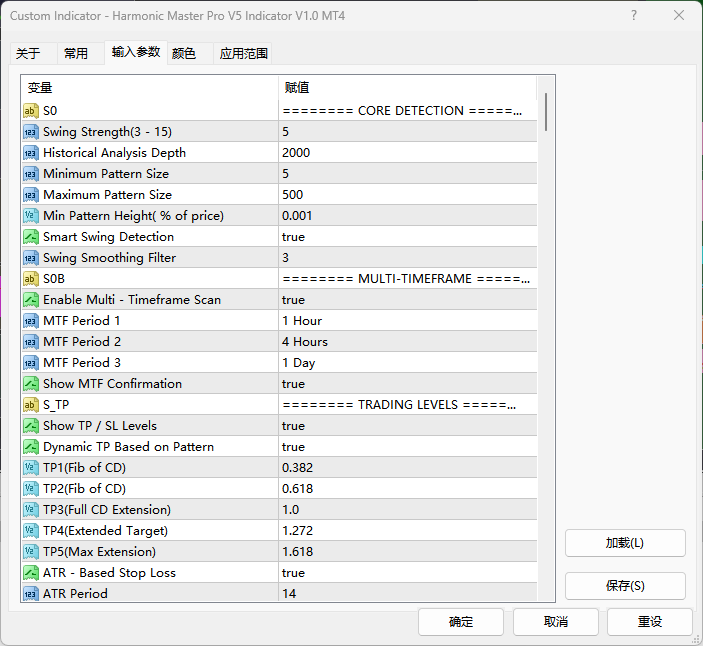Click the double icon beside TP4(Extended Target)
Viewport: 703px width, 646px height.
(30, 531)
